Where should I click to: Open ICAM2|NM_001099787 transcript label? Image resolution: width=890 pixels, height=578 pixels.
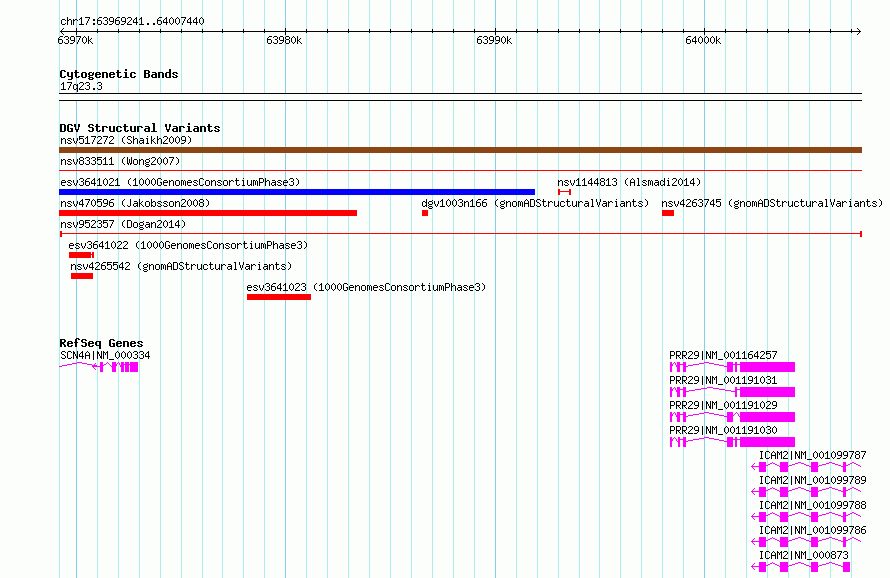813,455
